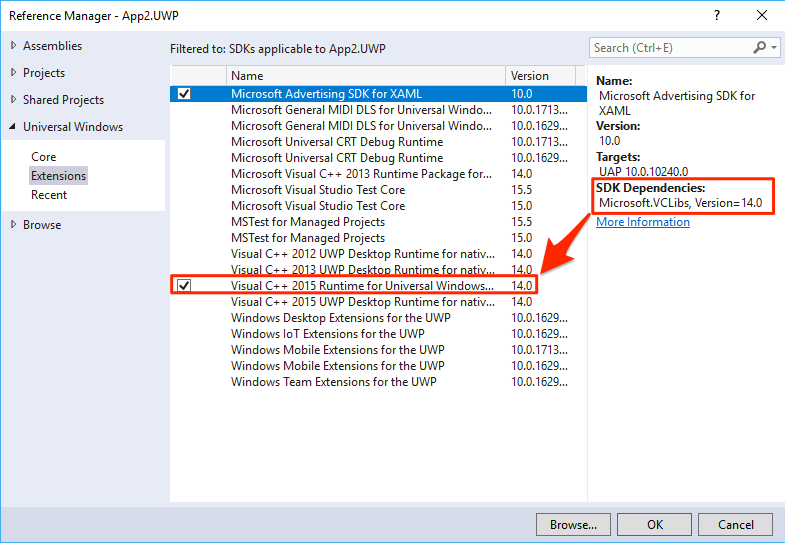Open the Shared Projects category
This screenshot has width=785, height=543.
coord(64,100)
